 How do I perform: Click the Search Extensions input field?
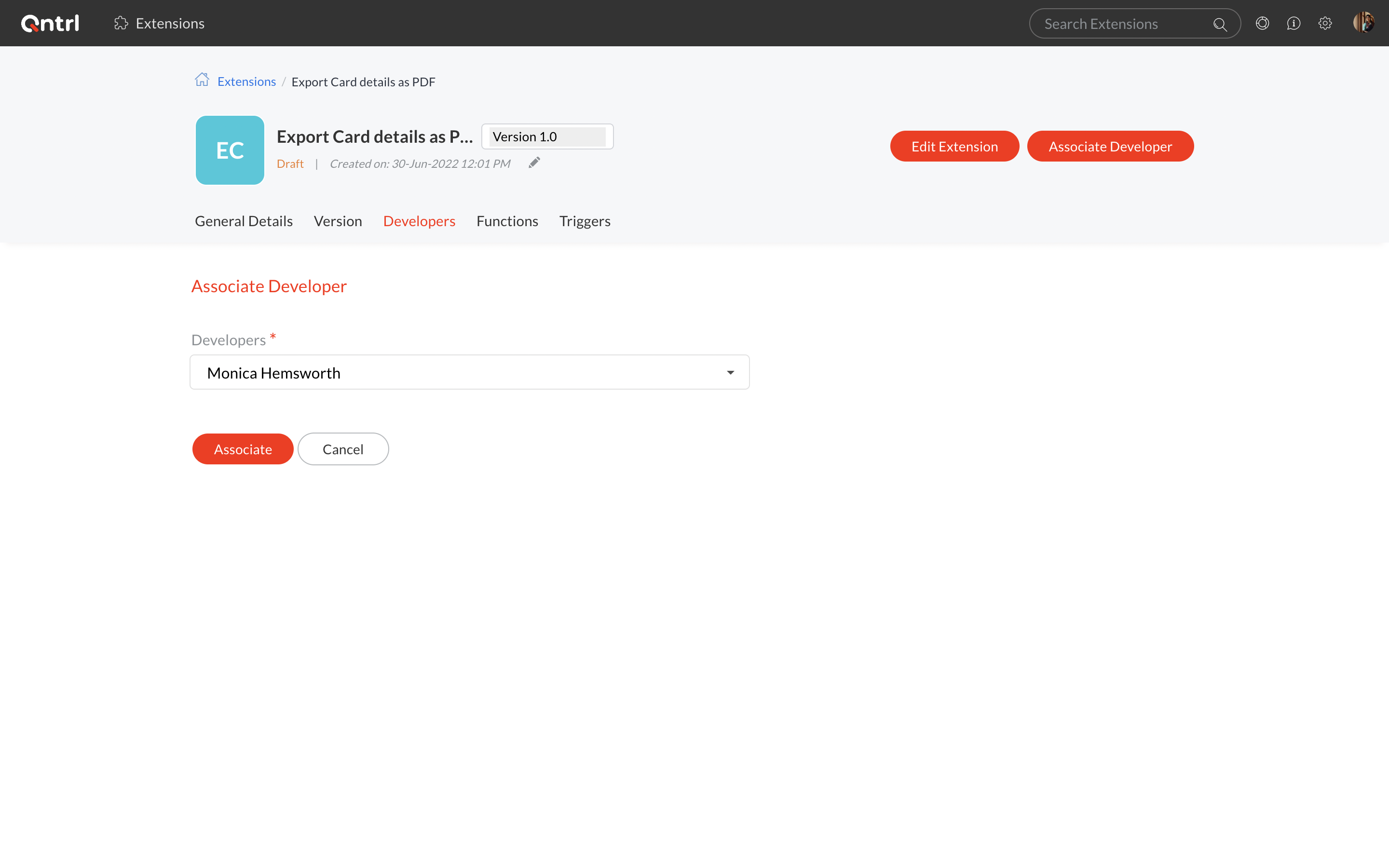click(x=1119, y=24)
